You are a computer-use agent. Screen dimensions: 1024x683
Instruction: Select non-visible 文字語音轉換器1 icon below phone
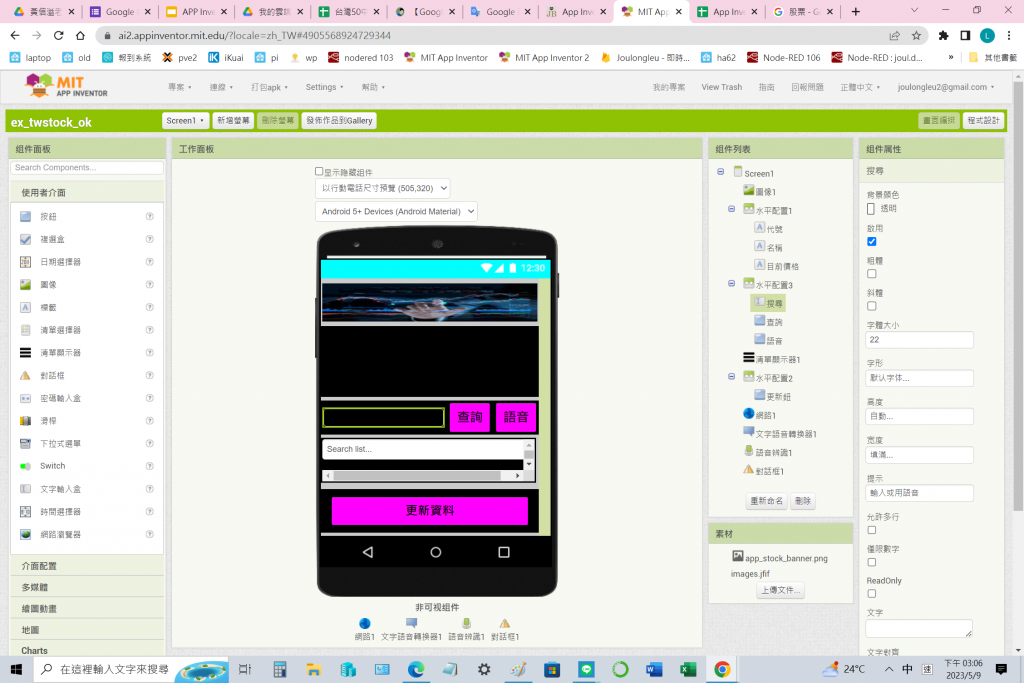pyautogui.click(x=411, y=624)
